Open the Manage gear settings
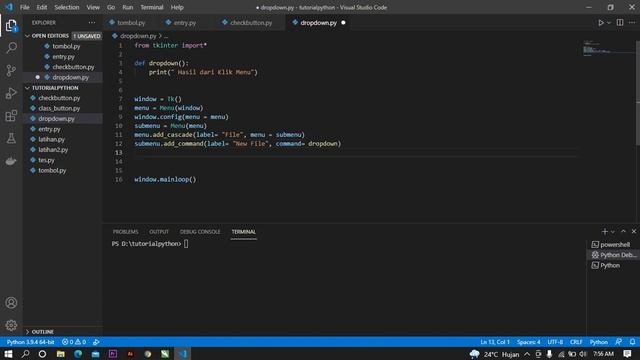Image resolution: width=640 pixels, height=360 pixels. 11,325
